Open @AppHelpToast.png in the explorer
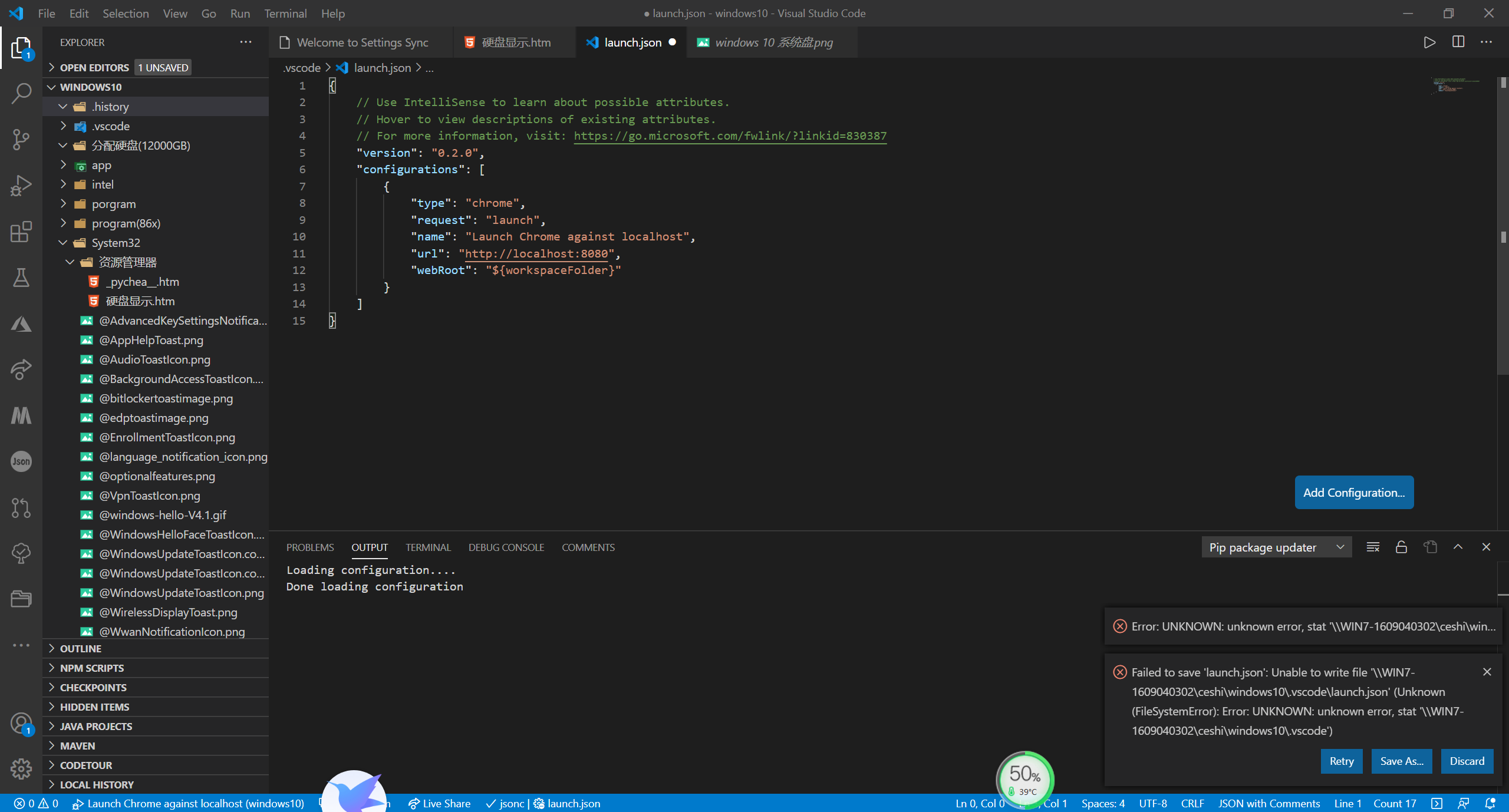Image resolution: width=1509 pixels, height=812 pixels. 156,340
